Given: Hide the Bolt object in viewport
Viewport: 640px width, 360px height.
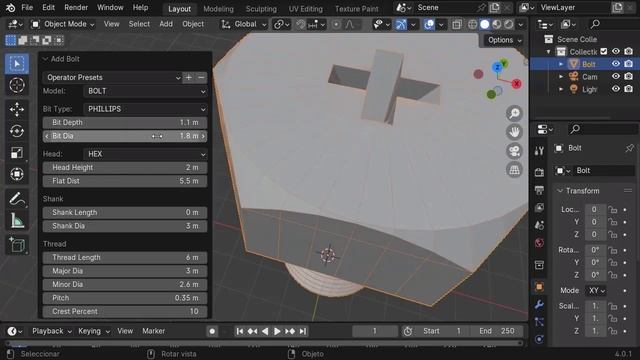Looking at the screenshot, I should [616, 64].
